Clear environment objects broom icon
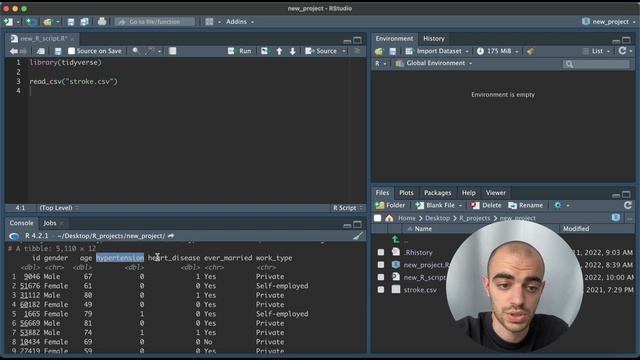This screenshot has height=360, width=640. point(530,51)
